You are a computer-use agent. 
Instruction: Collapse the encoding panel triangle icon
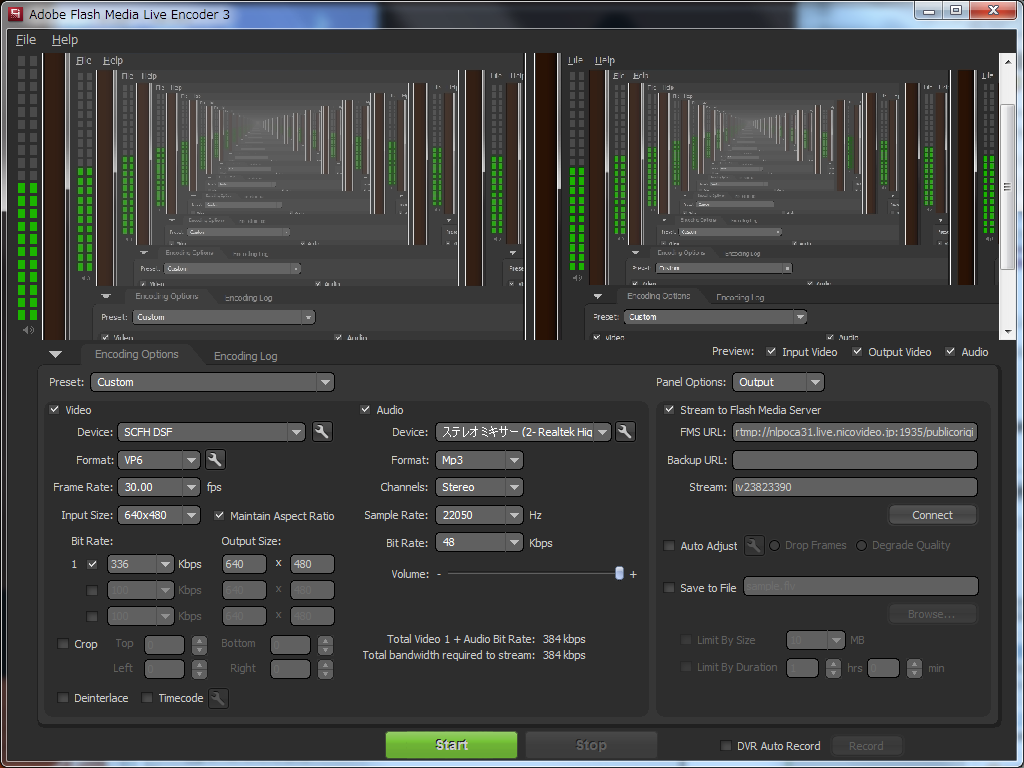[x=56, y=354]
